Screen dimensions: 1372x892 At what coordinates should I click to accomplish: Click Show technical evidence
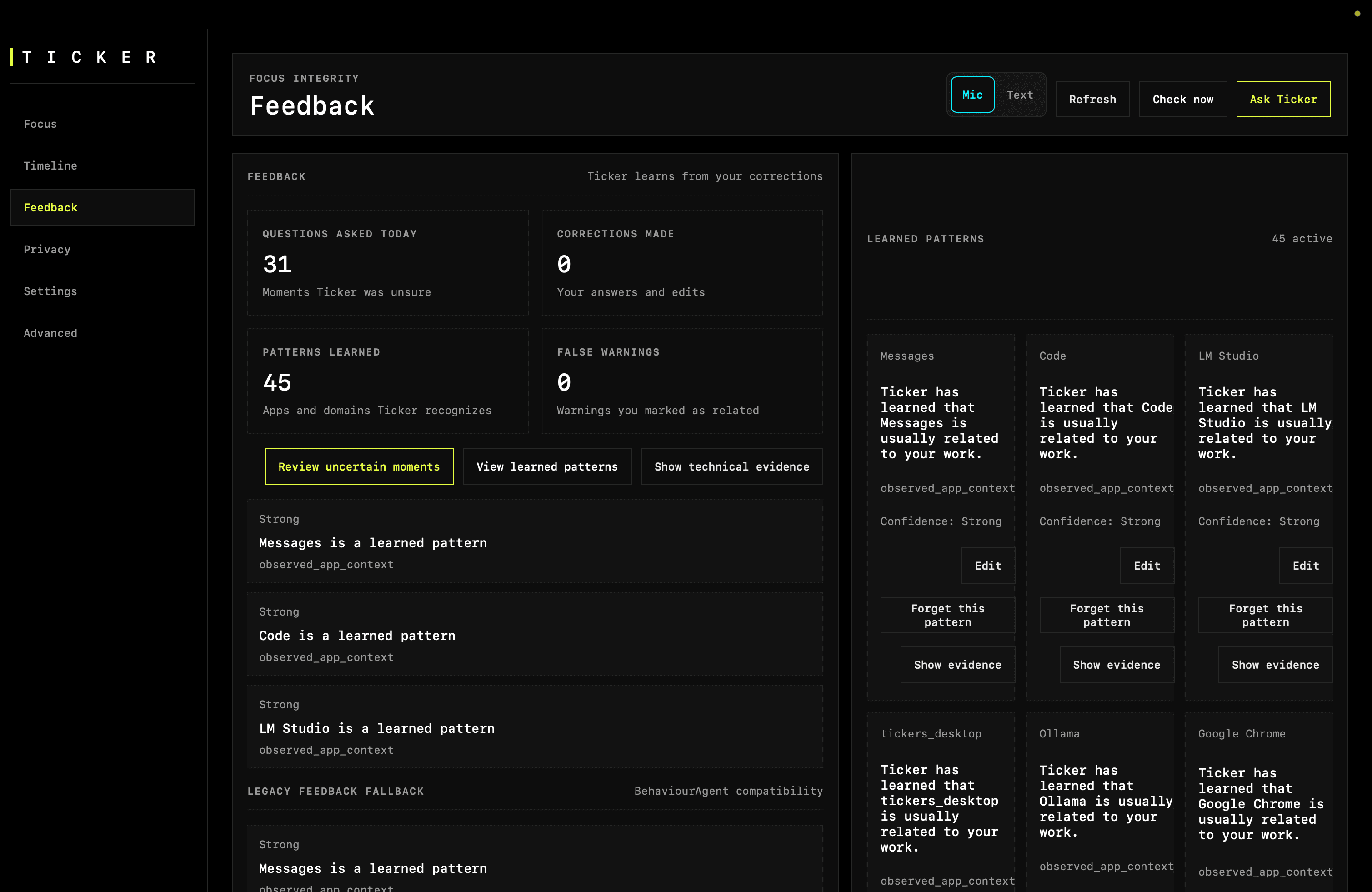731,466
